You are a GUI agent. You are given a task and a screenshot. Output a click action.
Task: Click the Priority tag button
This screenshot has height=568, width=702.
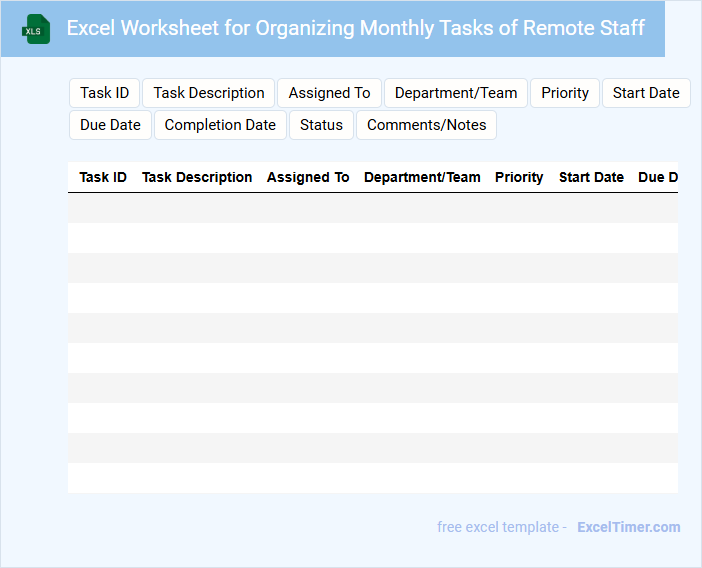[565, 93]
